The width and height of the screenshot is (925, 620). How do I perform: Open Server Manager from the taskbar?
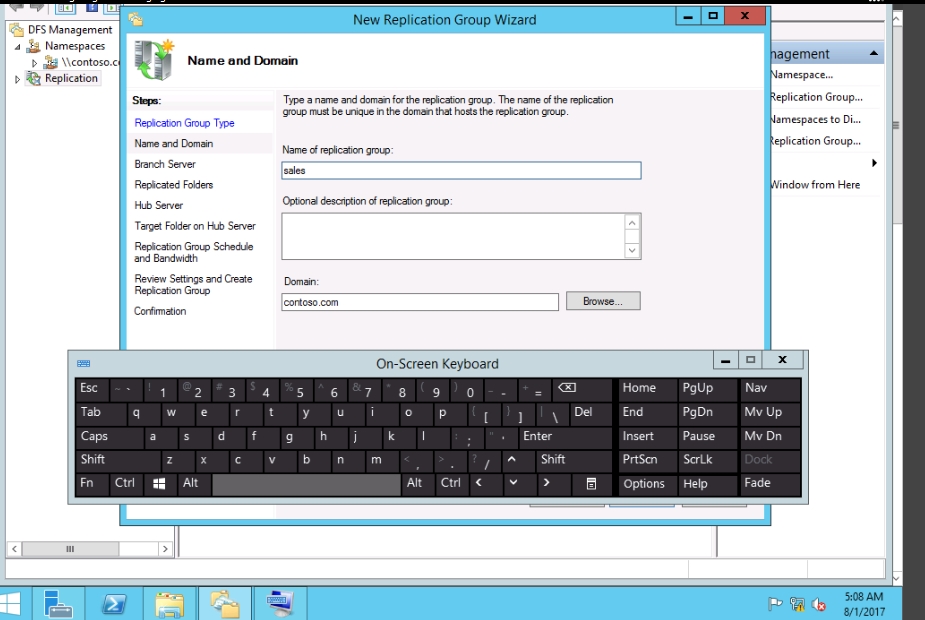(x=58, y=604)
